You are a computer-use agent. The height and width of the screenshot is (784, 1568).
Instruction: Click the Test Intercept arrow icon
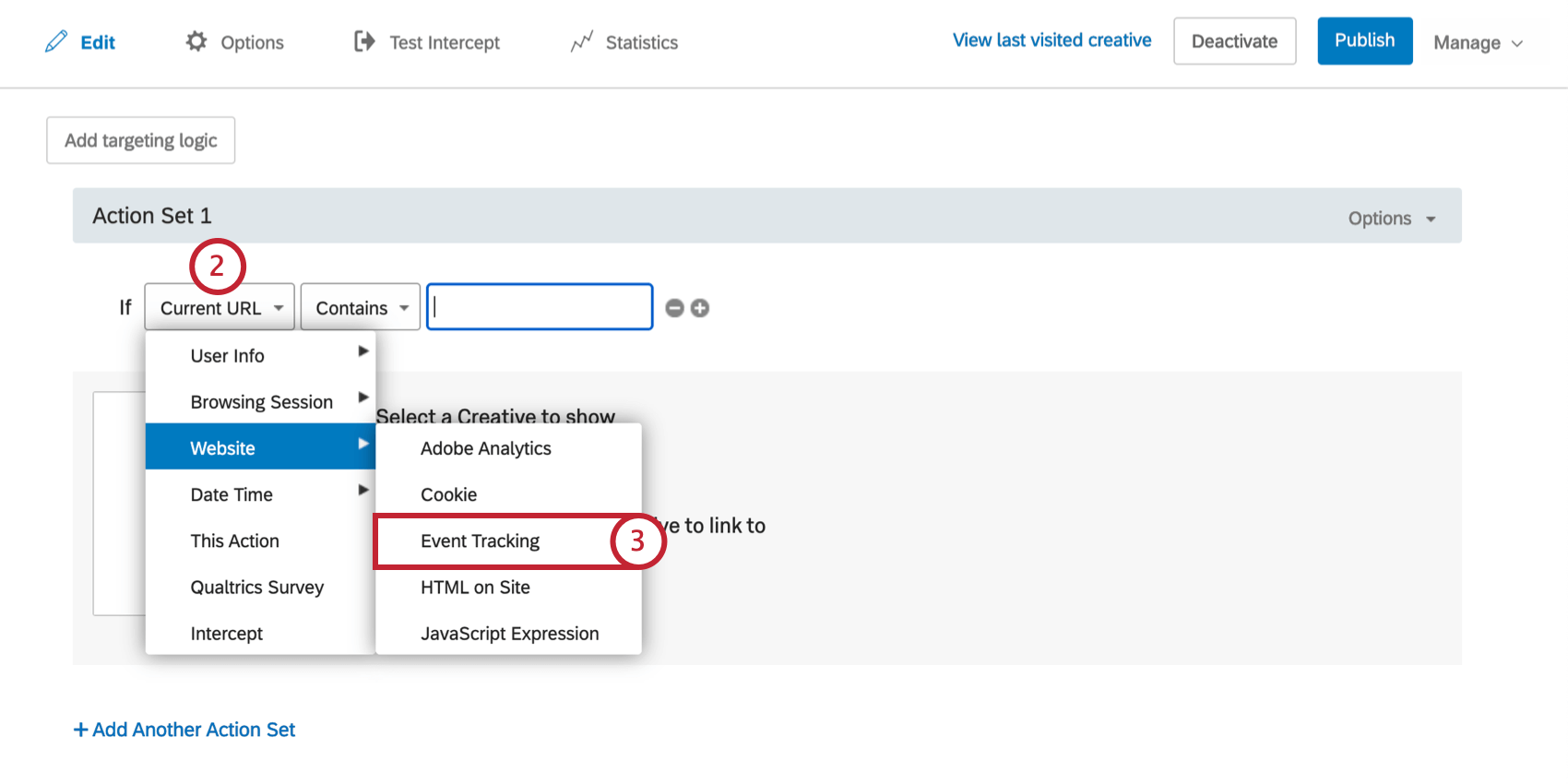364,42
